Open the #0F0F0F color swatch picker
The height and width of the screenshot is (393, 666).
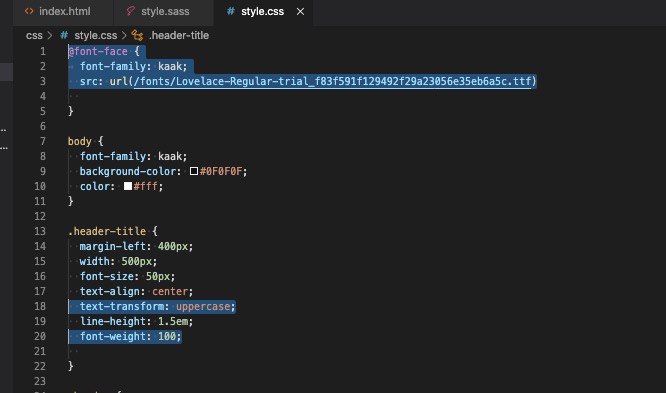pyautogui.click(x=194, y=171)
